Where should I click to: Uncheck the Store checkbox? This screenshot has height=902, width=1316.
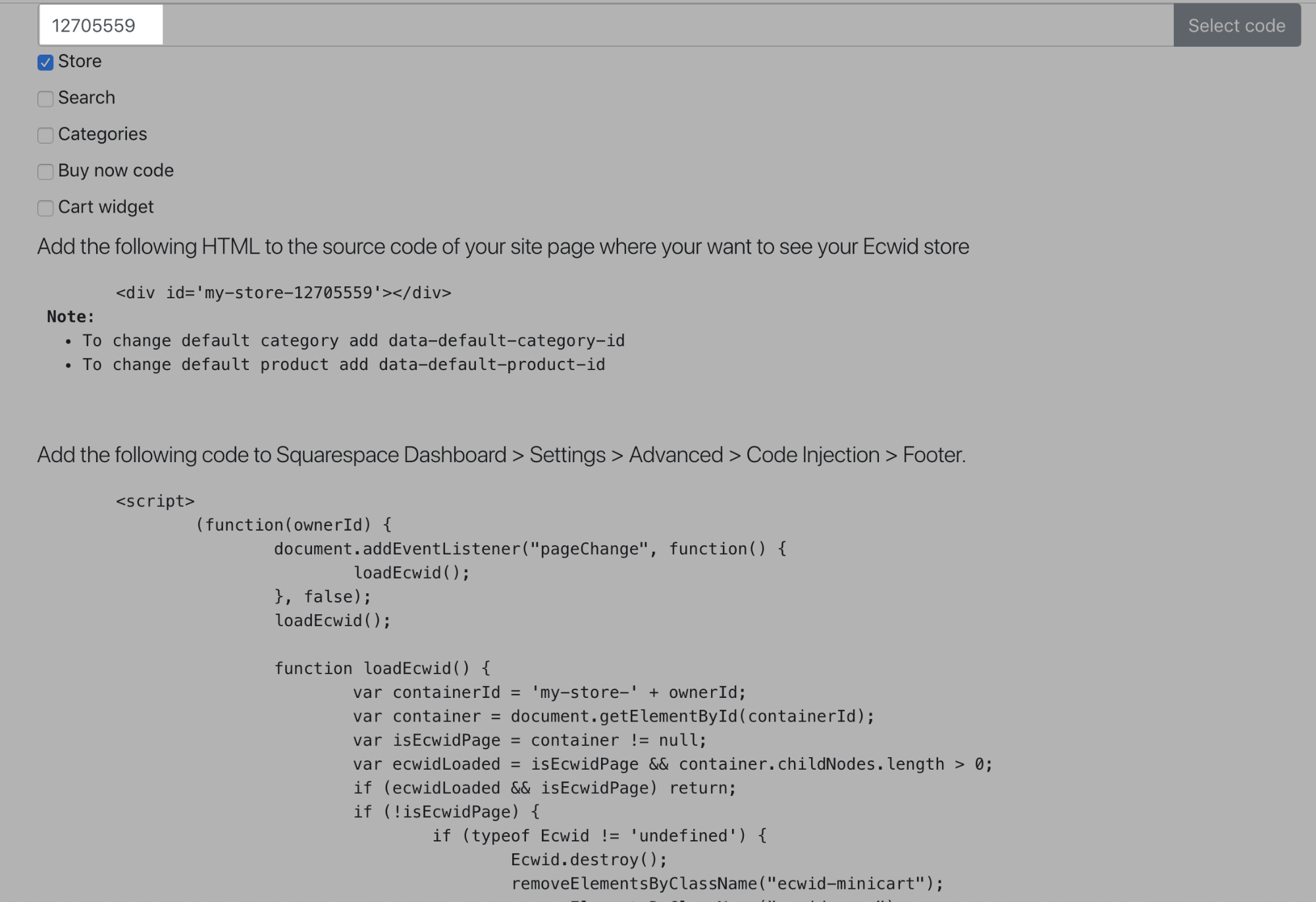(45, 63)
